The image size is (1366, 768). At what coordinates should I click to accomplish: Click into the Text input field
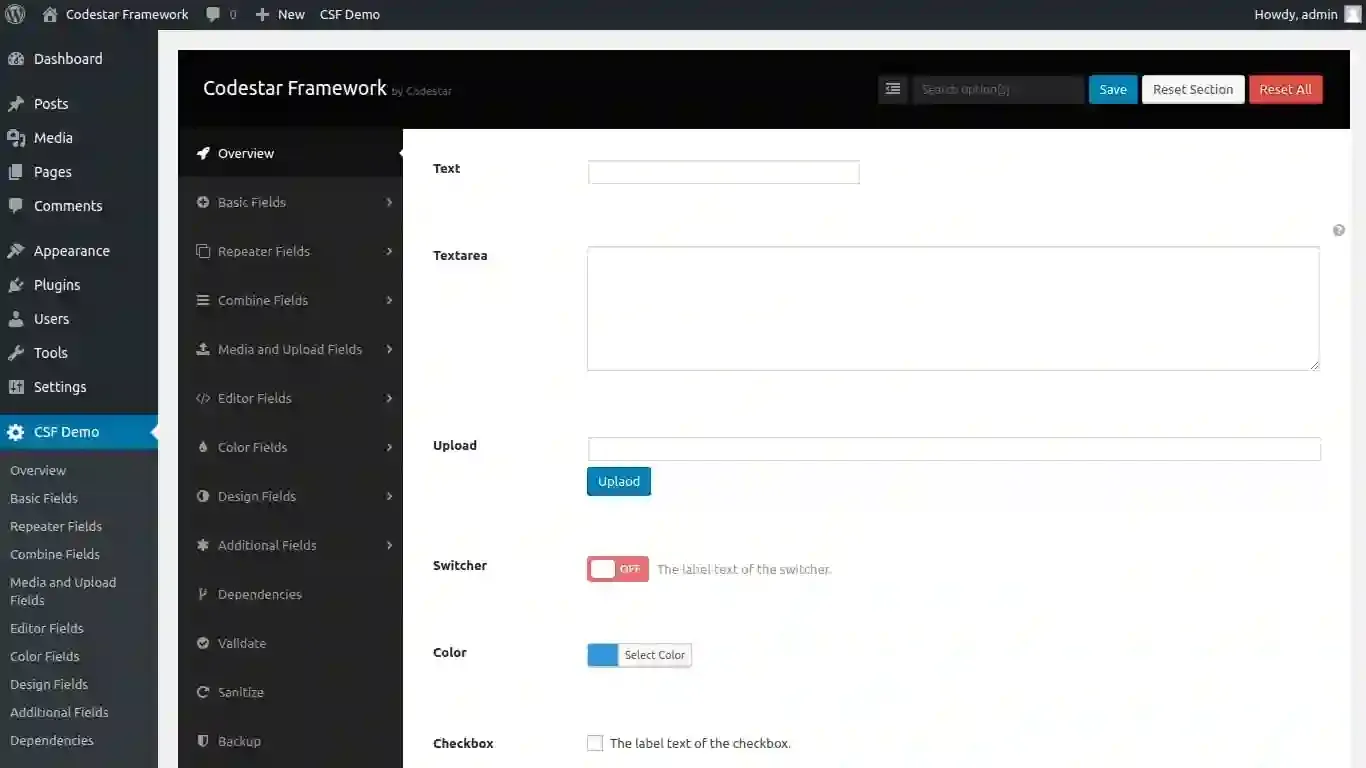(x=724, y=172)
